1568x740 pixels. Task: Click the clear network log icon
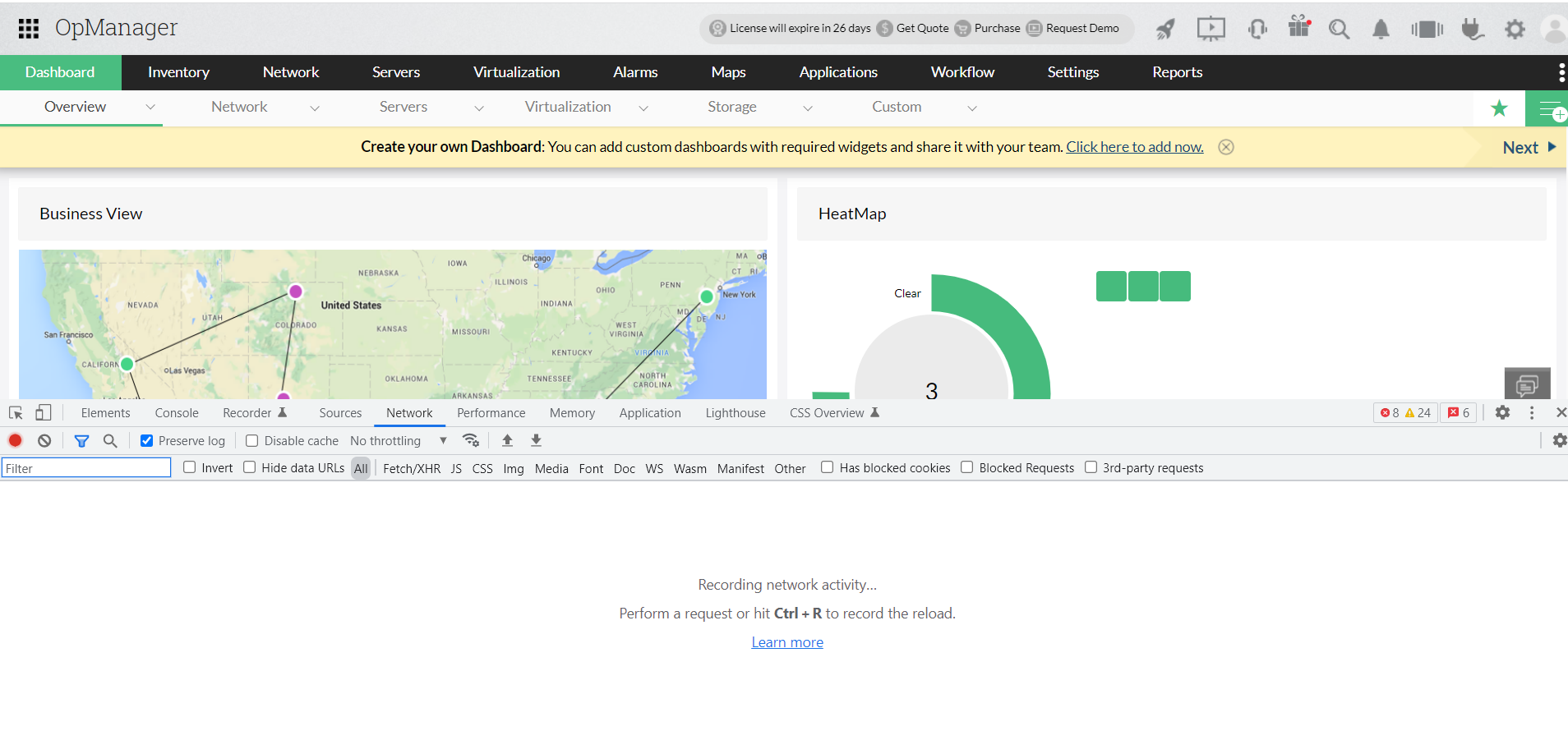(44, 441)
